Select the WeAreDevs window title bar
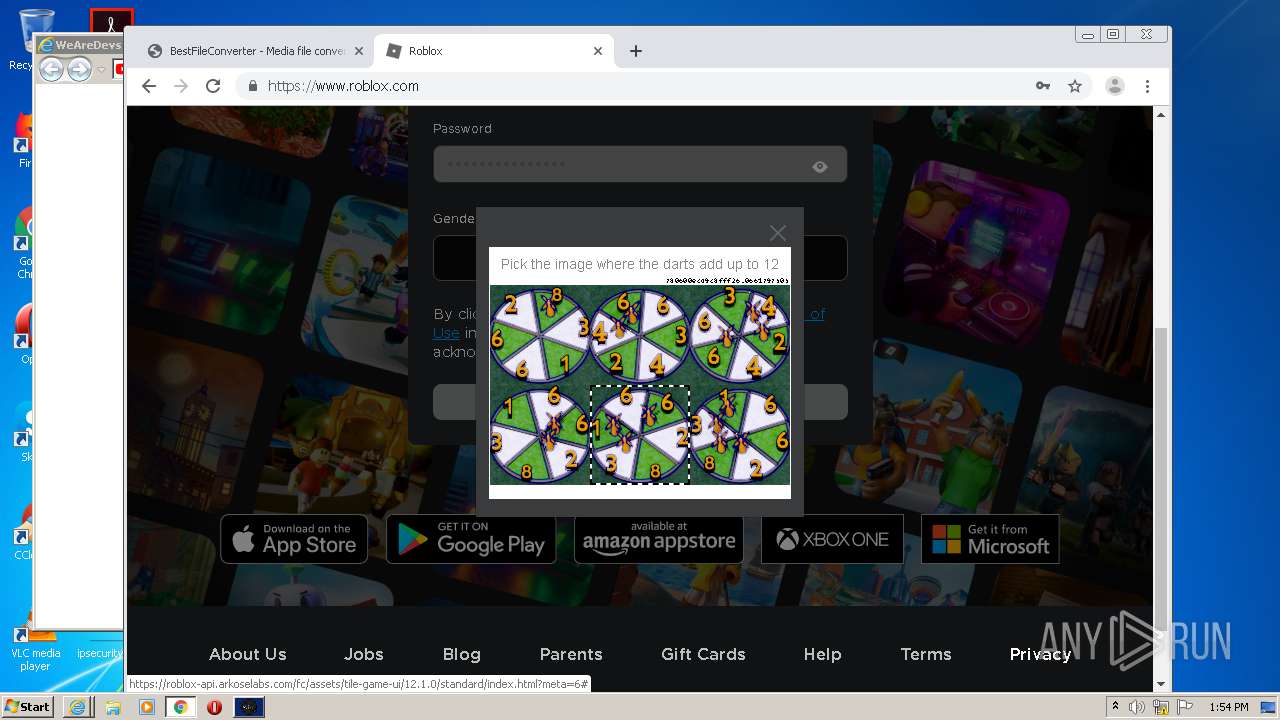The width and height of the screenshot is (1280, 720). coord(79,45)
